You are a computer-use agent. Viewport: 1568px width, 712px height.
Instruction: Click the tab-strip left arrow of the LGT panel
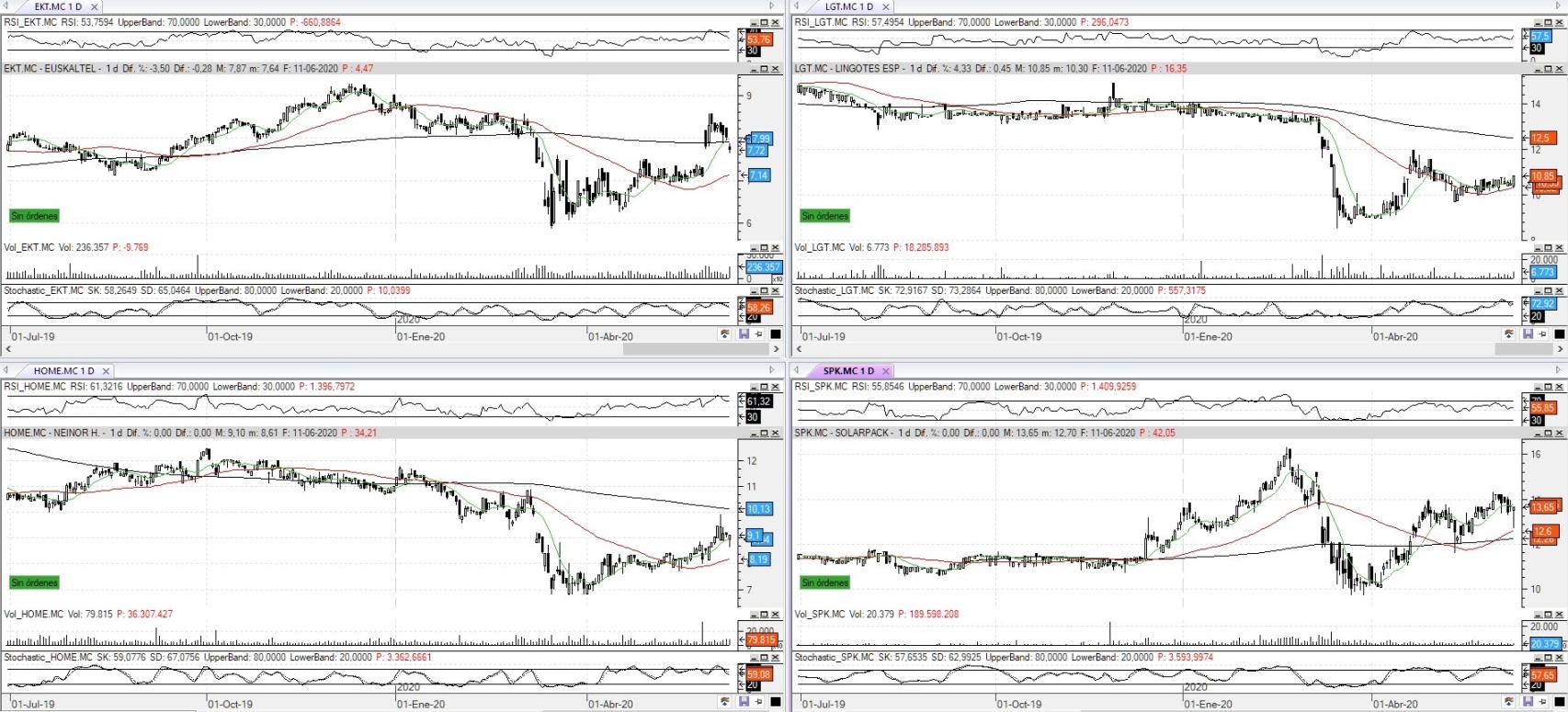point(798,6)
